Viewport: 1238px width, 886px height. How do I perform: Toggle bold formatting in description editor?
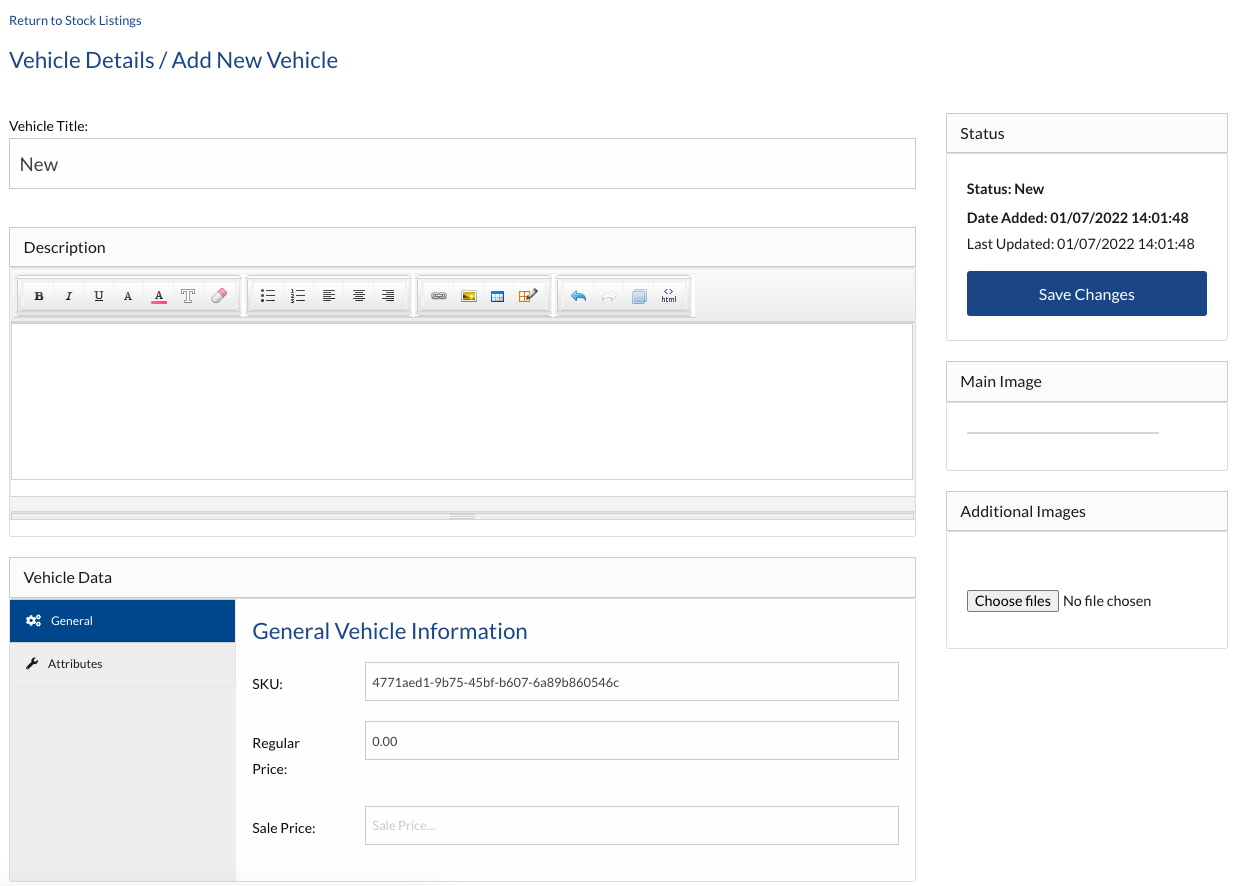point(39,296)
